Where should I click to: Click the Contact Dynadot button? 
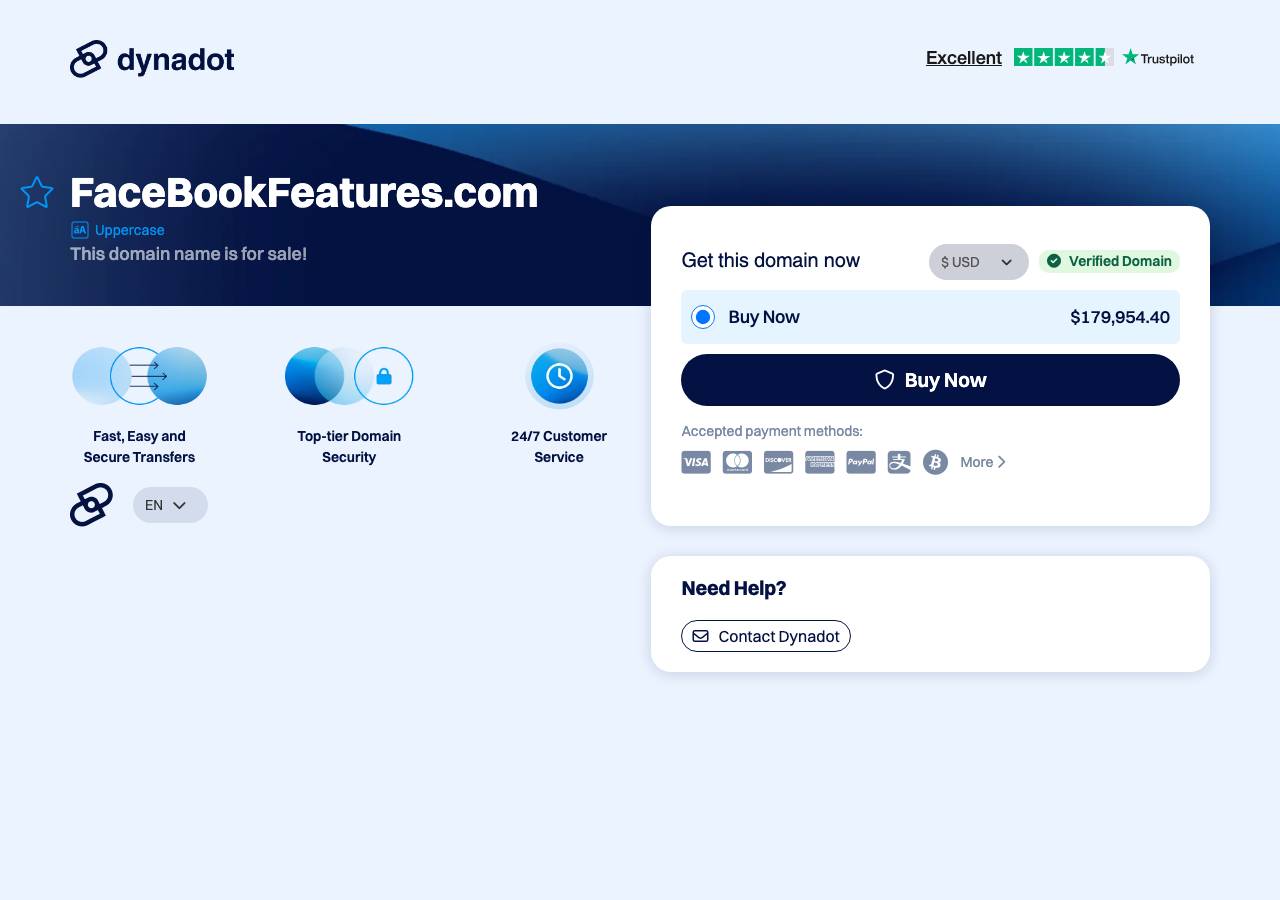click(x=766, y=636)
